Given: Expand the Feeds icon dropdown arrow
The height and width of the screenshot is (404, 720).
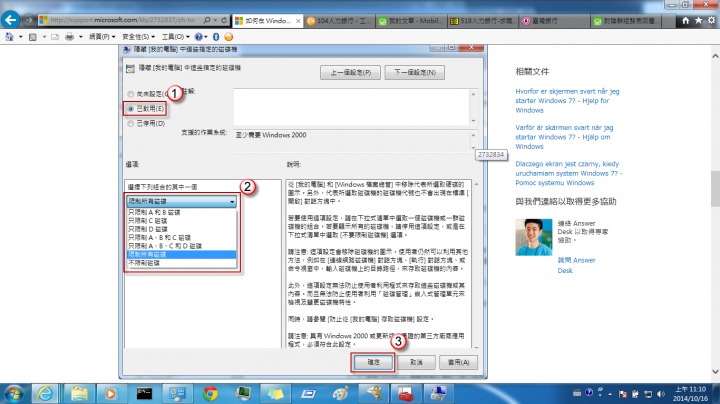Looking at the screenshot, I should click(x=44, y=37).
